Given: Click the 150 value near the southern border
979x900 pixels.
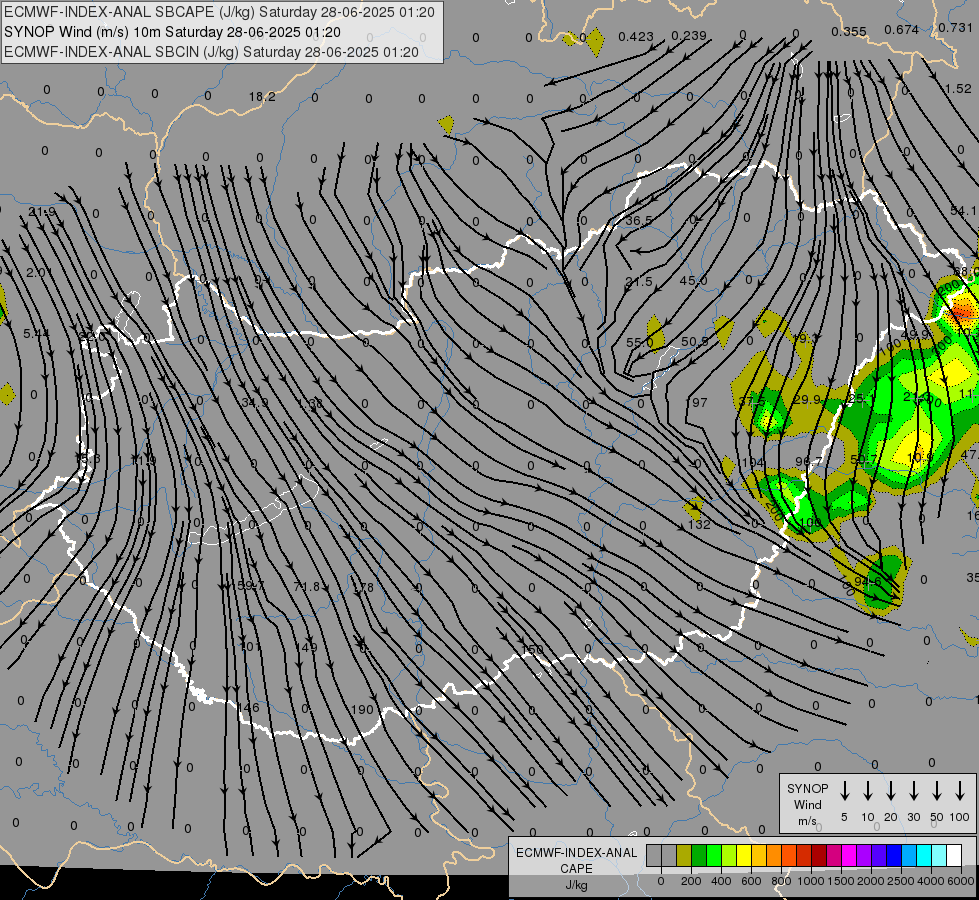Looking at the screenshot, I should coord(533,650).
